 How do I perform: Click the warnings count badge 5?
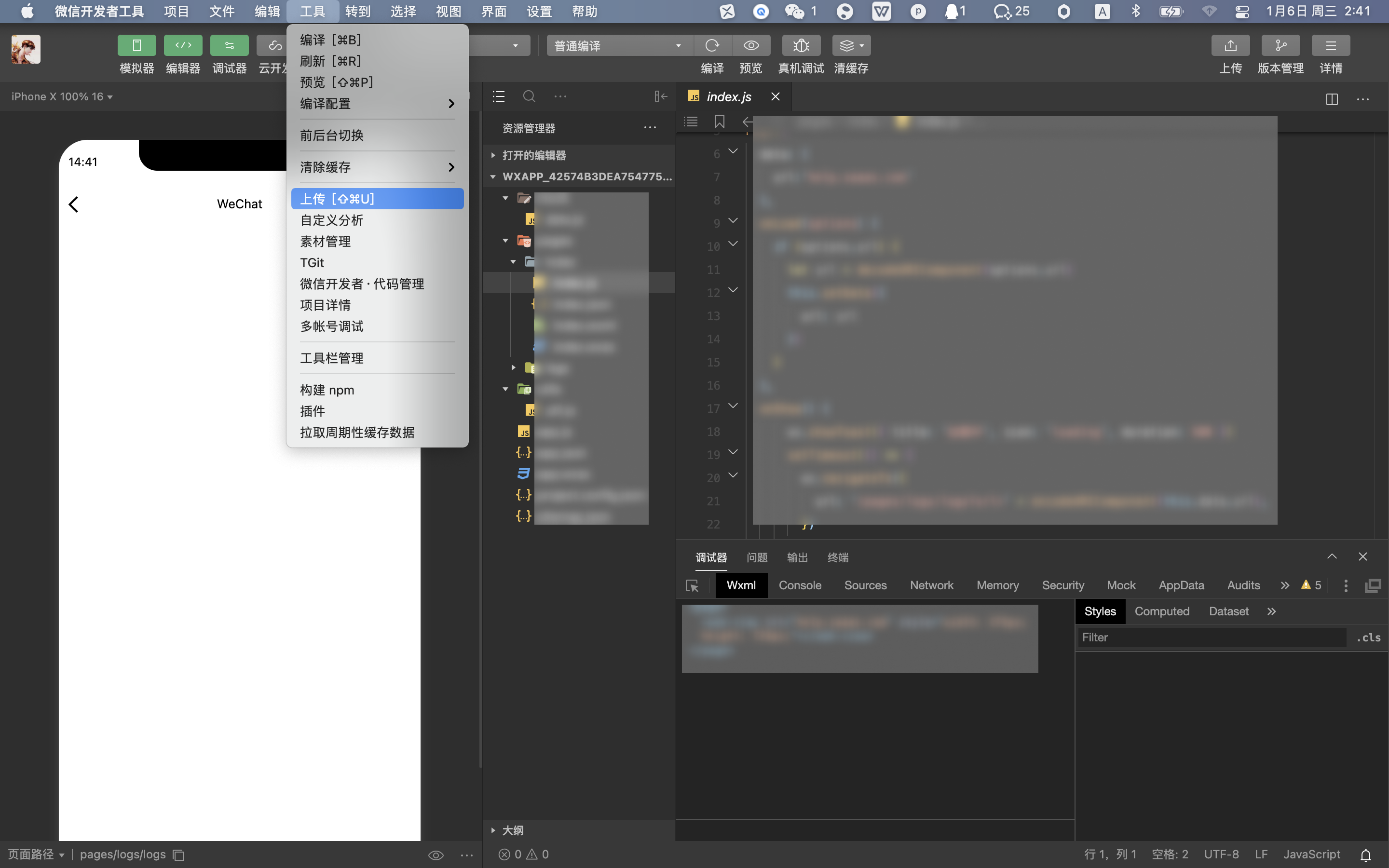click(x=1311, y=585)
